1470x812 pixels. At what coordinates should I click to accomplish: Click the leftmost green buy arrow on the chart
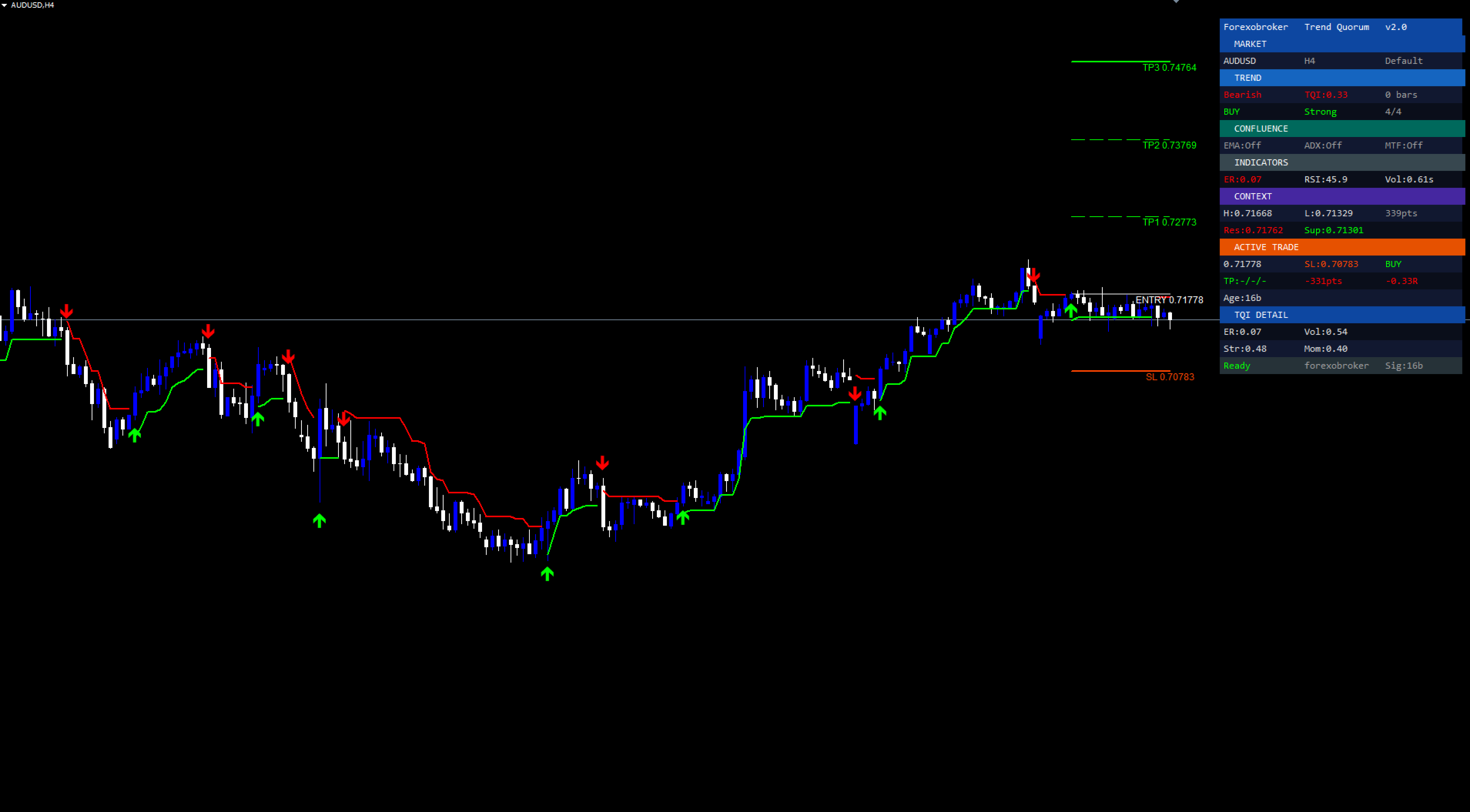[x=135, y=435]
